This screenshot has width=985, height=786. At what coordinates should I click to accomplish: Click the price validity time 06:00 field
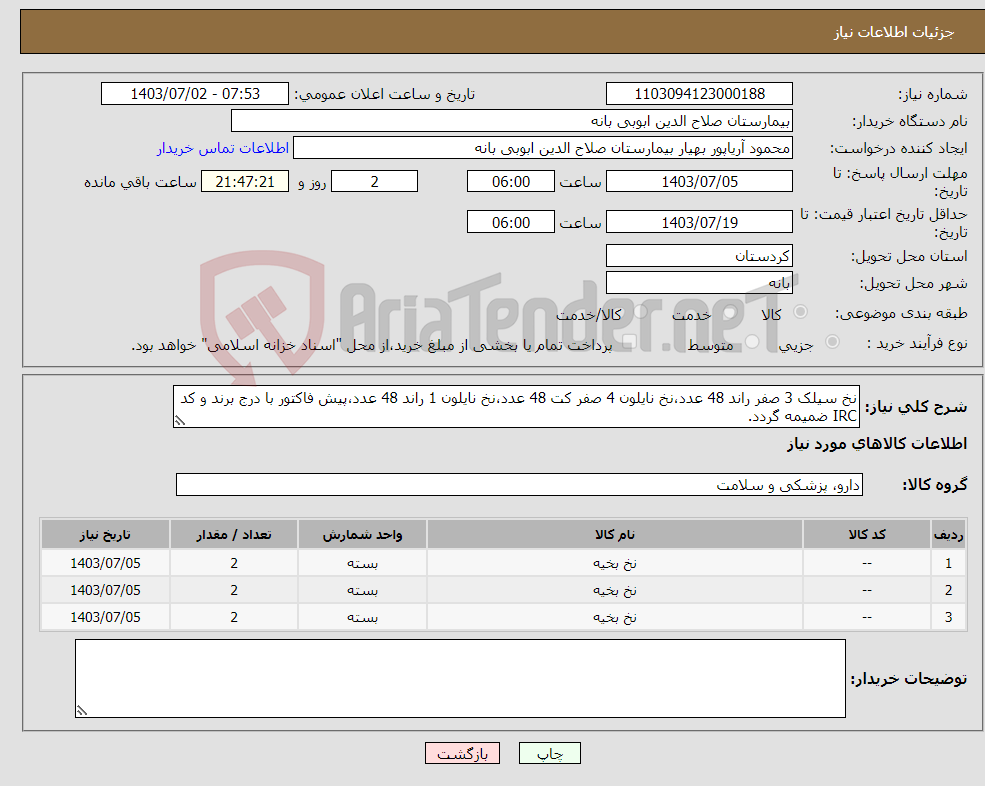[511, 222]
